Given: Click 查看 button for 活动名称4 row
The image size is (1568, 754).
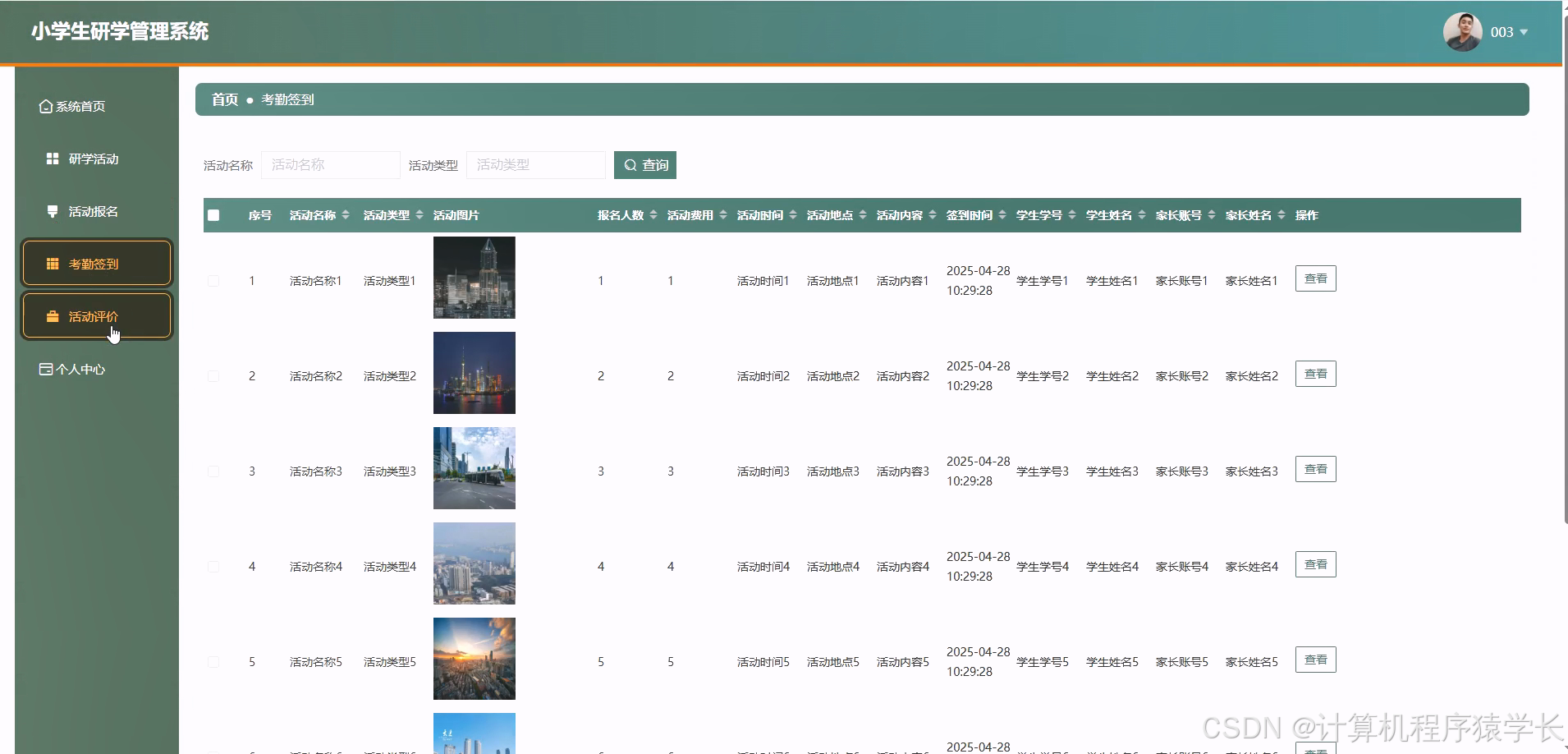Looking at the screenshot, I should (1315, 564).
